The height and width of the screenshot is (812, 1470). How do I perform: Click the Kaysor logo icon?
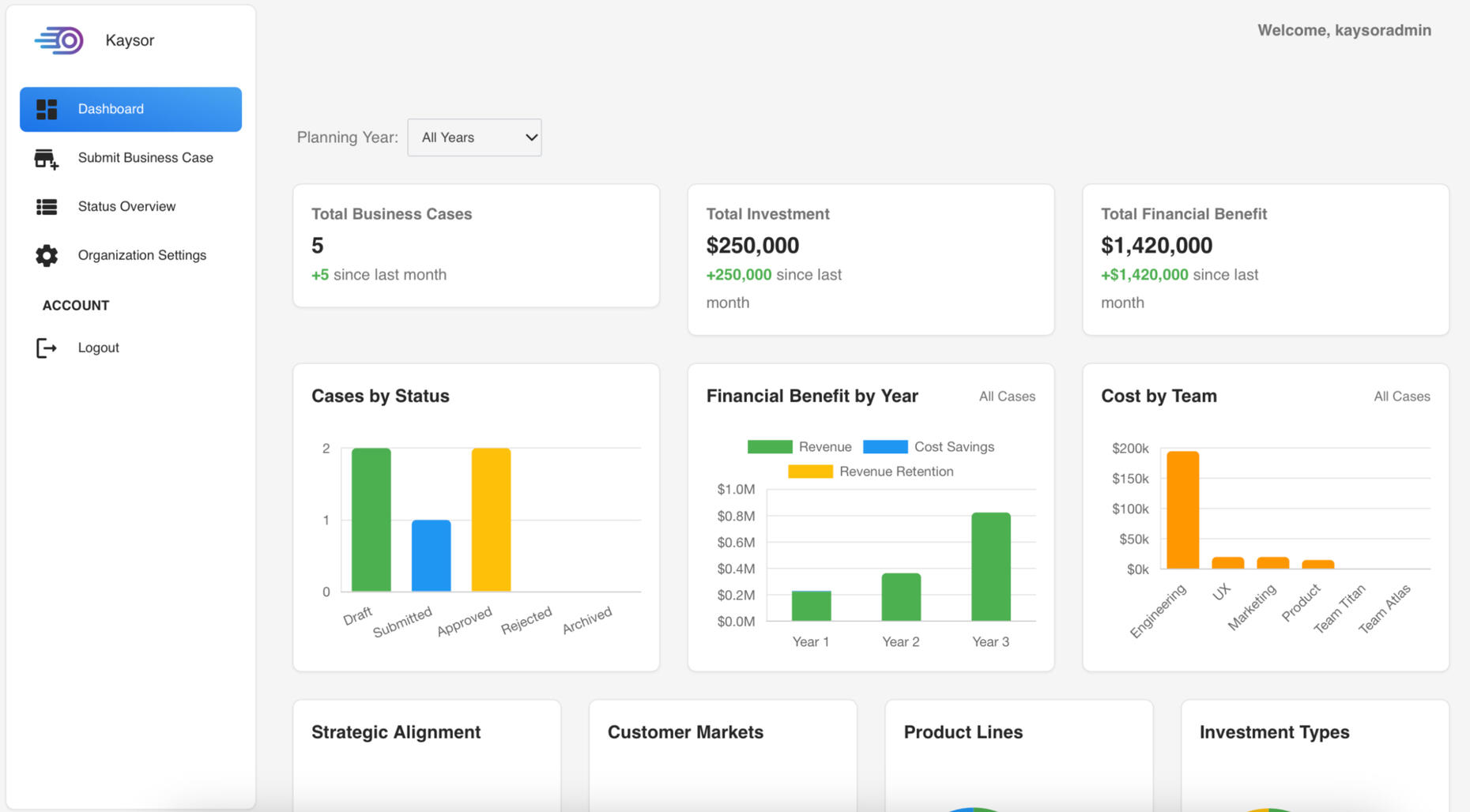pos(59,40)
